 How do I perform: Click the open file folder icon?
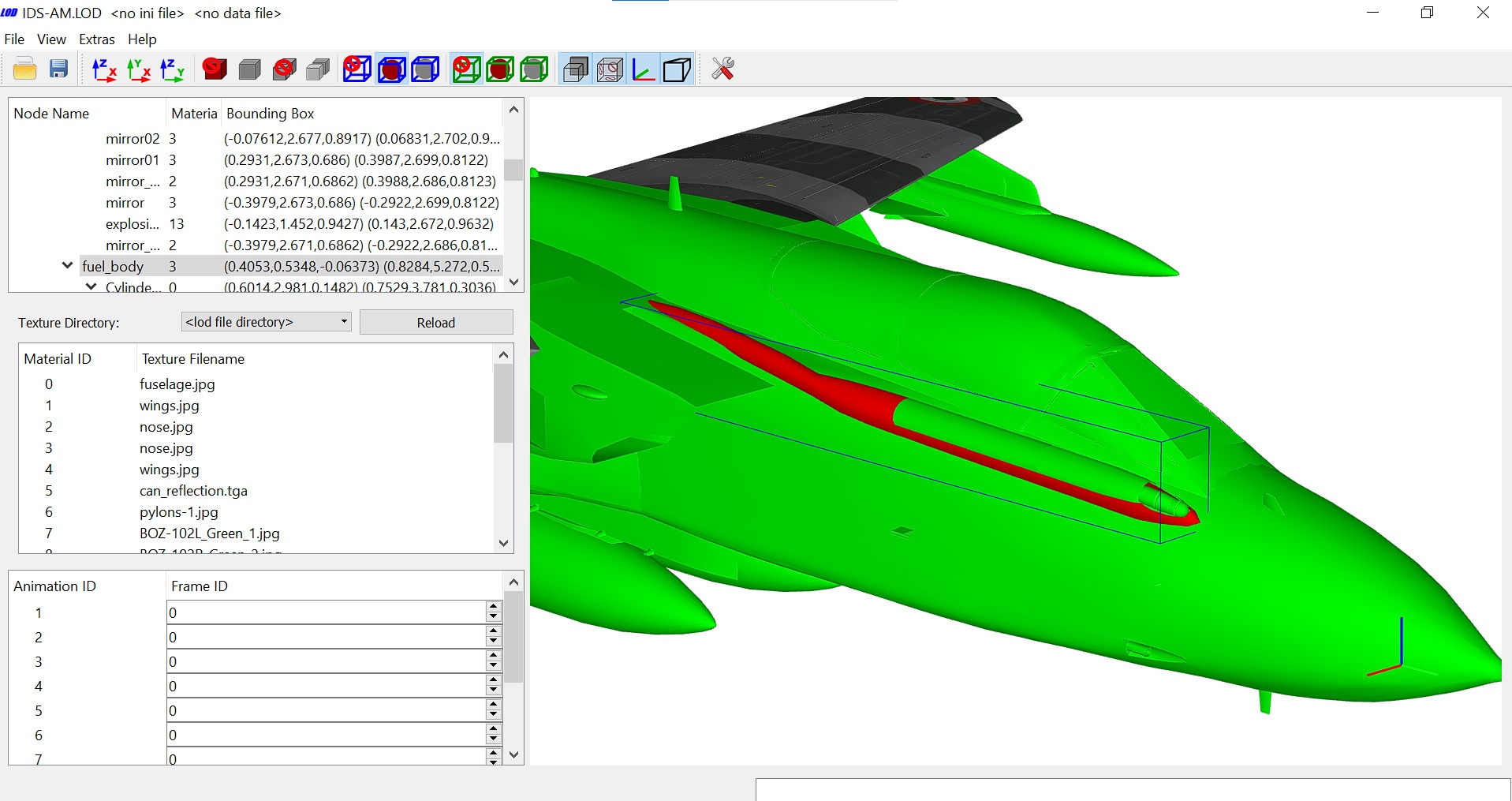[x=25, y=69]
